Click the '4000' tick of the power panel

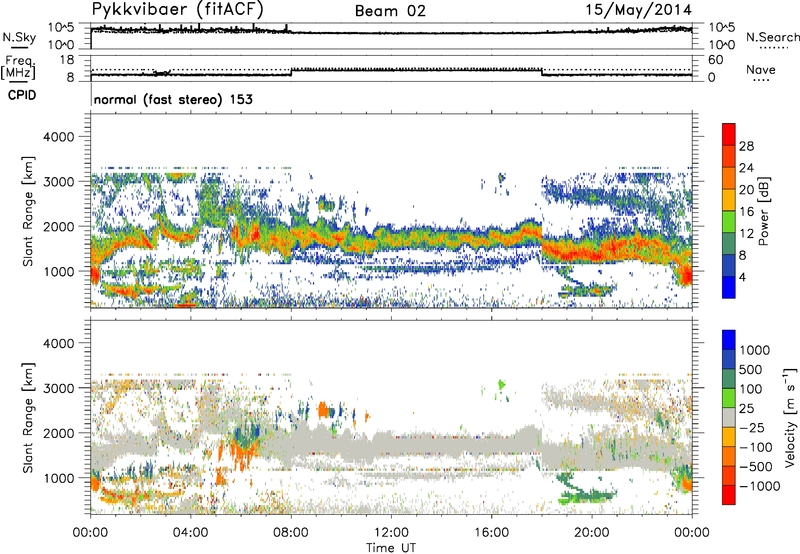pos(58,137)
